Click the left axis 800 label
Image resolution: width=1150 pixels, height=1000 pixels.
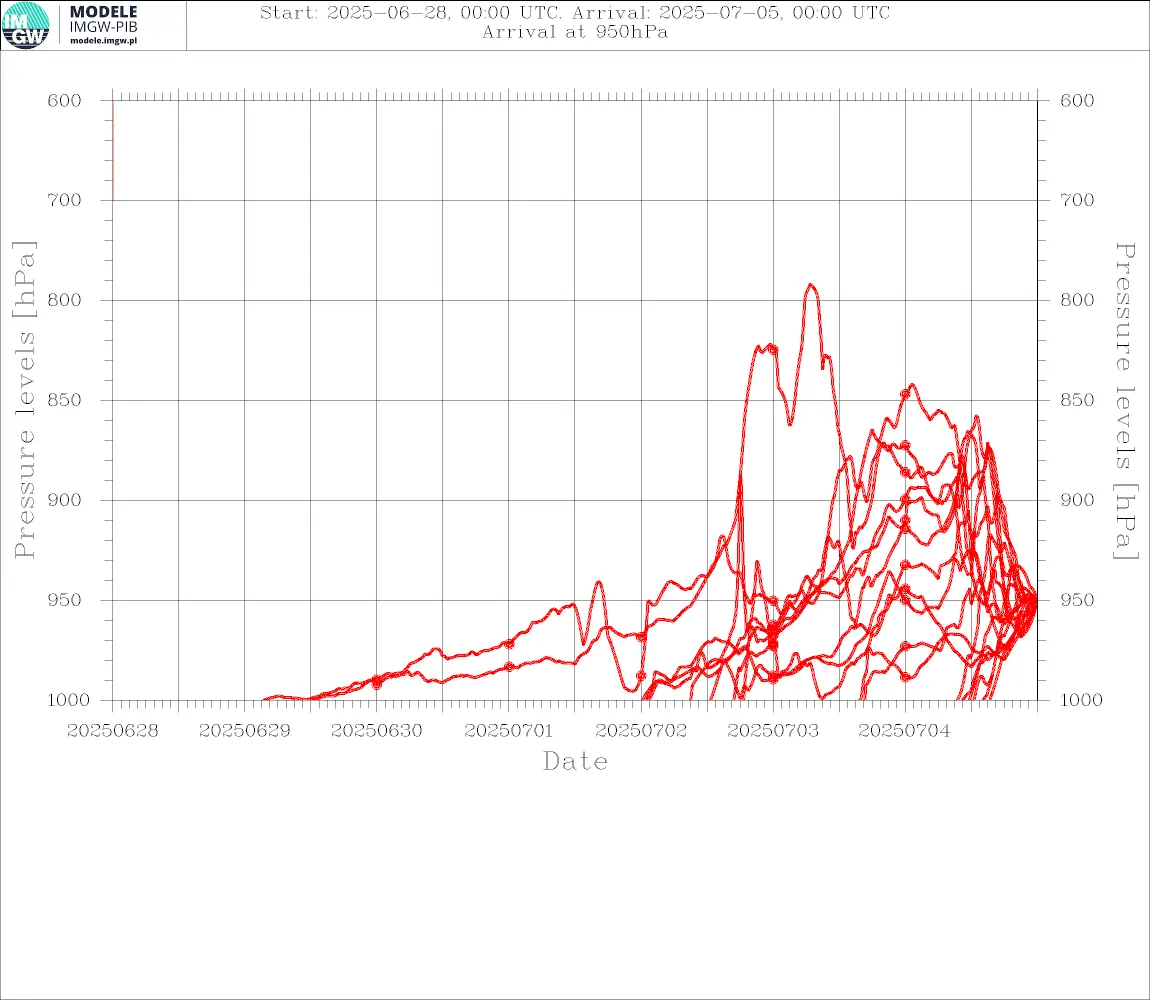click(65, 300)
